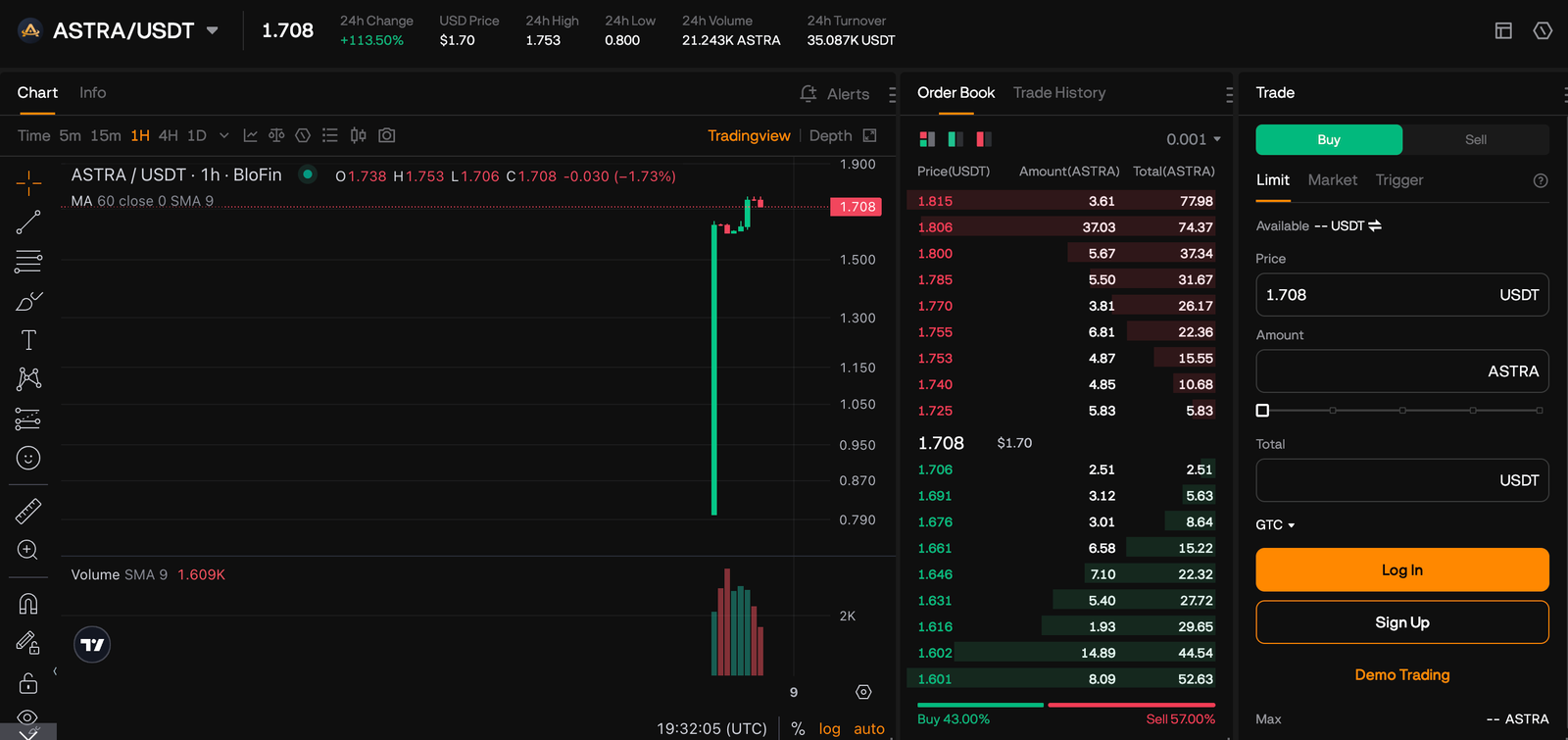The image size is (1568, 740).
Task: Toggle magnet mode for drawings
Action: point(28,604)
